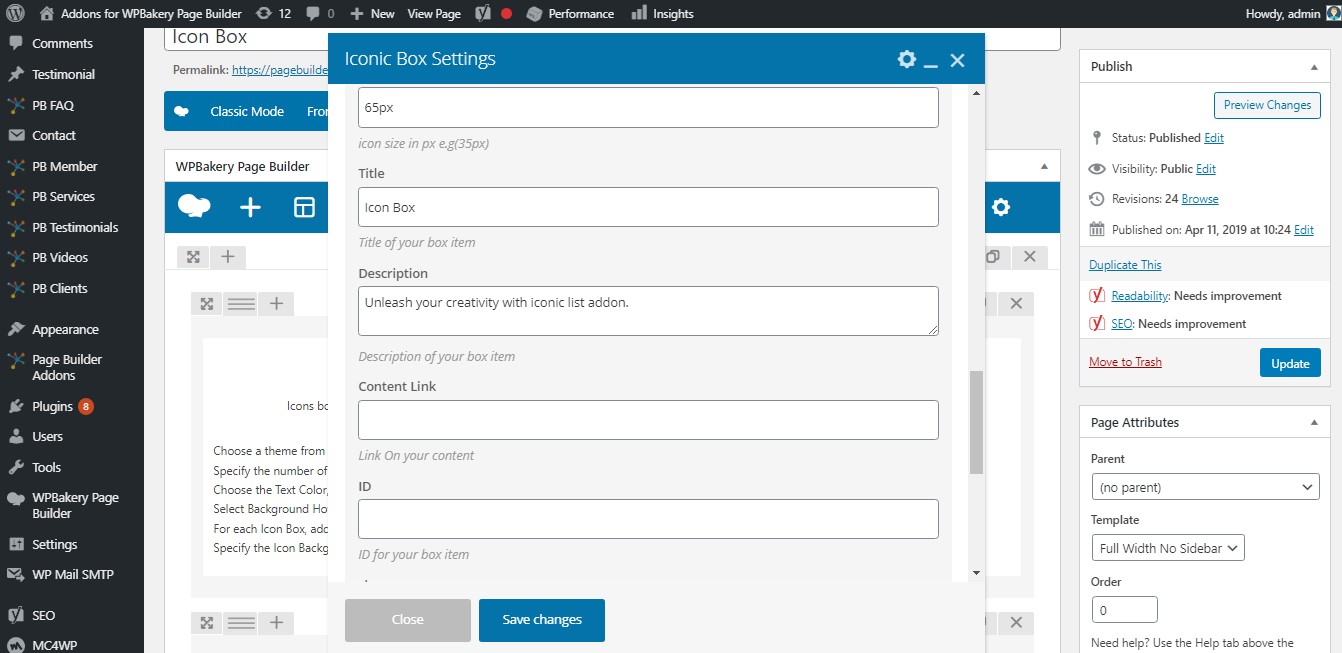Click the Save changes button
Image resolution: width=1342 pixels, height=653 pixels.
point(542,620)
